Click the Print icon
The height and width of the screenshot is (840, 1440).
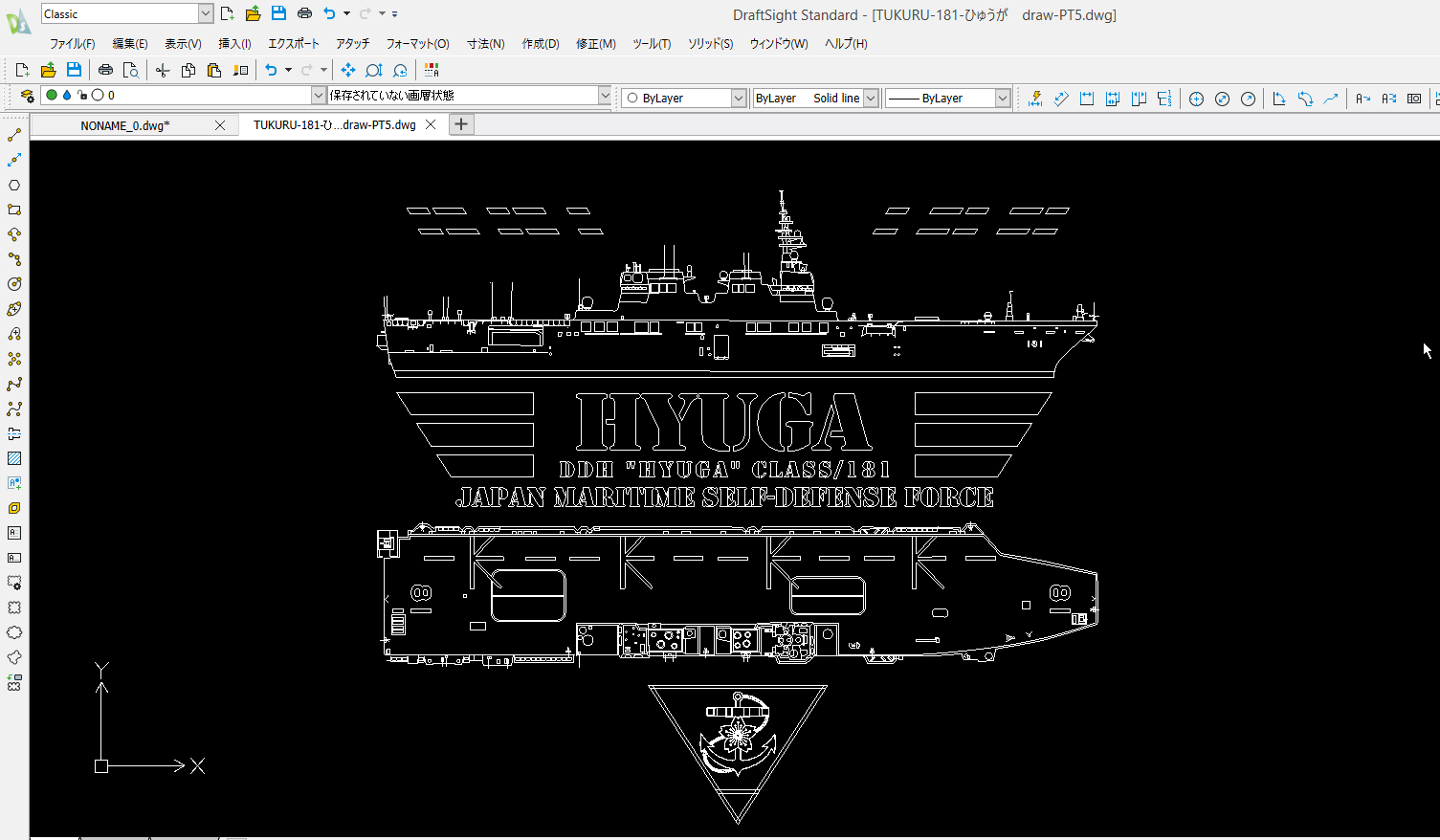click(105, 70)
